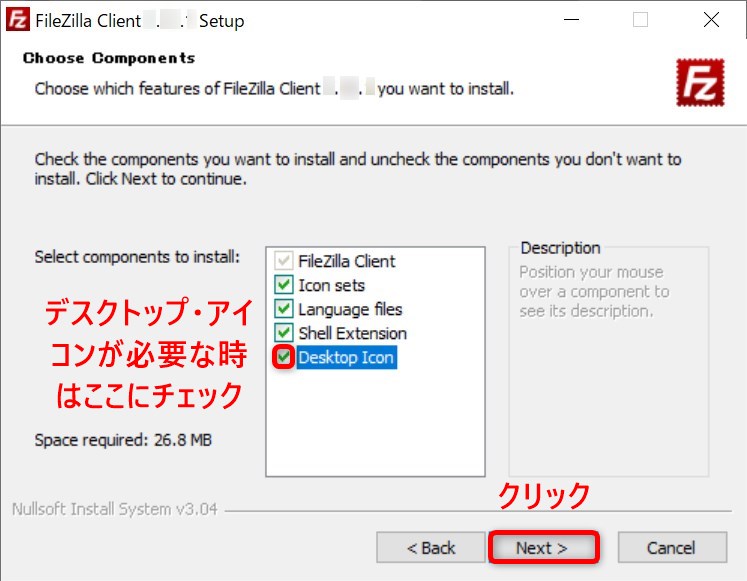Click the 'Space required: 26.8 MB' text
This screenshot has width=747, height=581.
pyautogui.click(x=123, y=440)
